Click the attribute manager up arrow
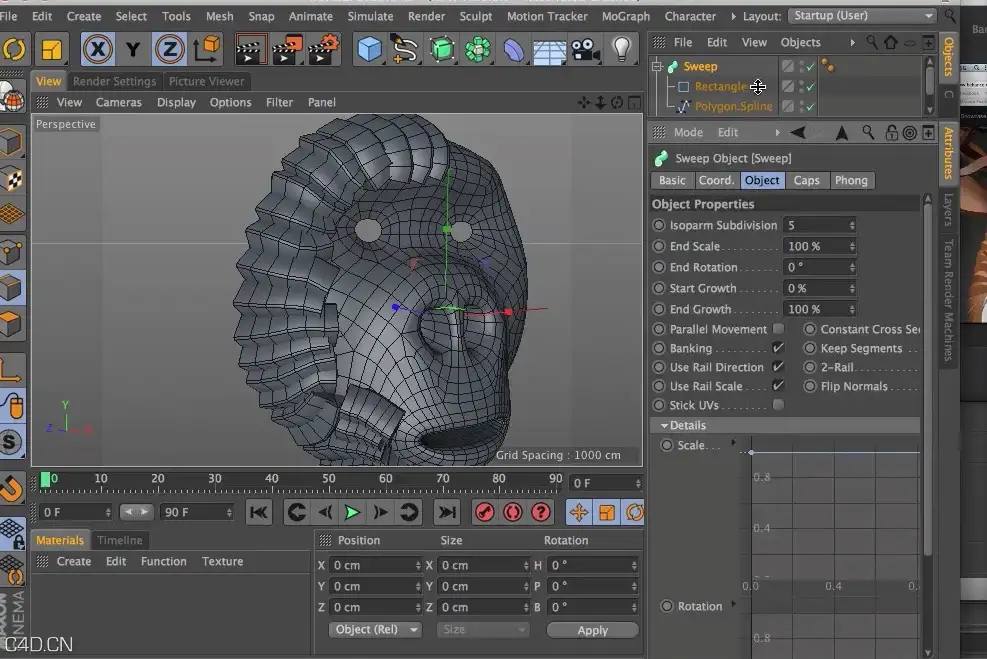Image resolution: width=987 pixels, height=659 pixels. 842,132
